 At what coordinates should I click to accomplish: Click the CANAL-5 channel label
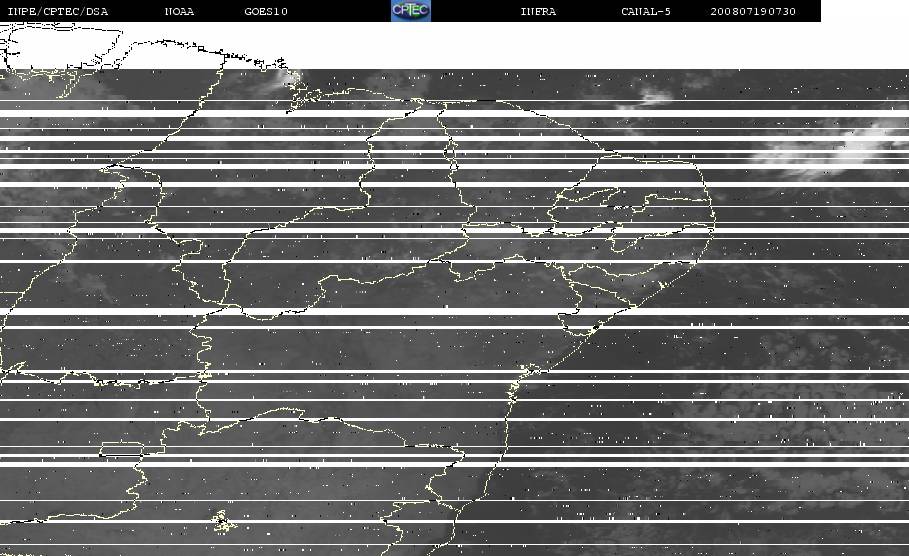point(646,11)
